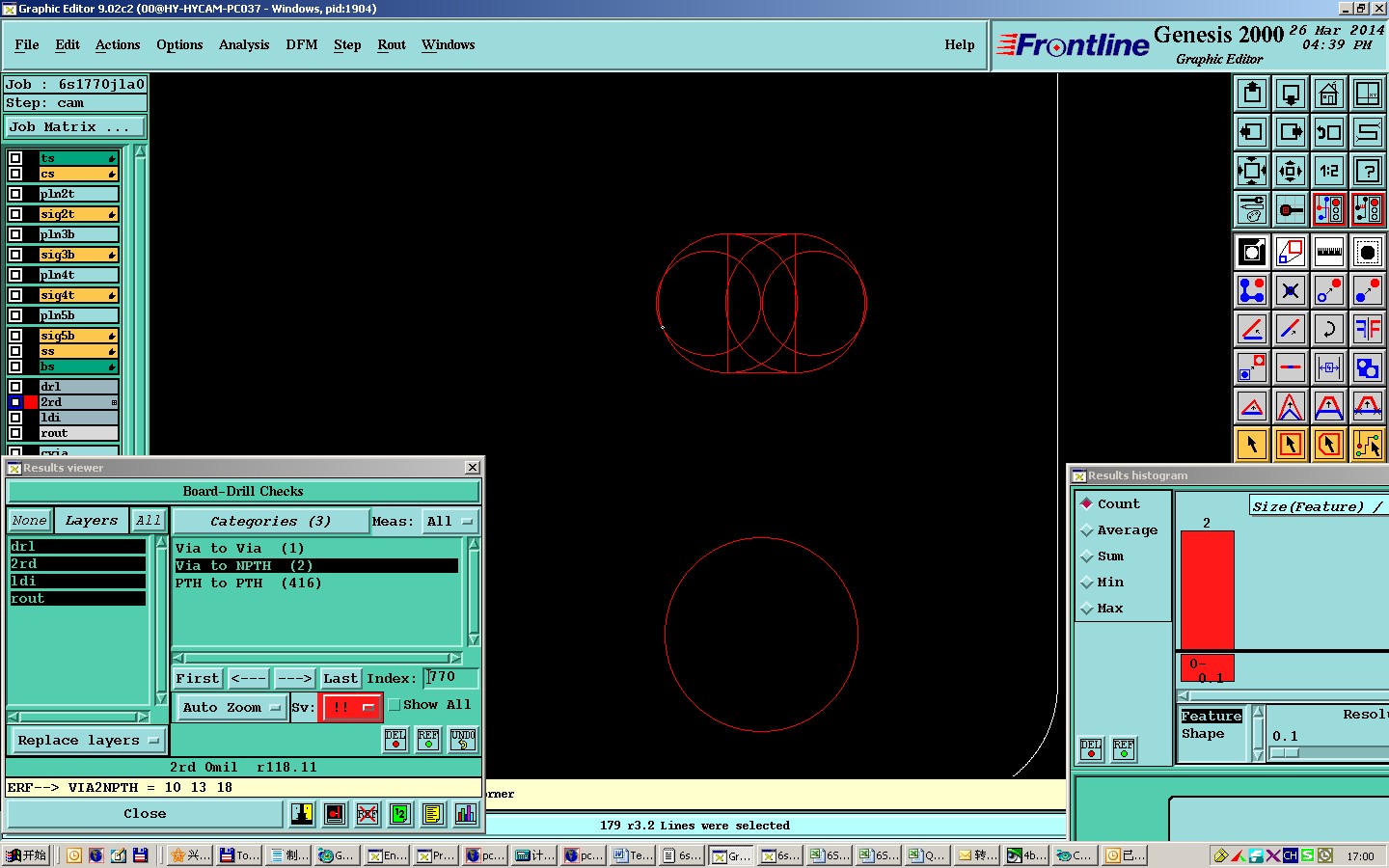This screenshot has height=868, width=1389.
Task: Open the Meas All dropdown
Action: (x=449, y=522)
